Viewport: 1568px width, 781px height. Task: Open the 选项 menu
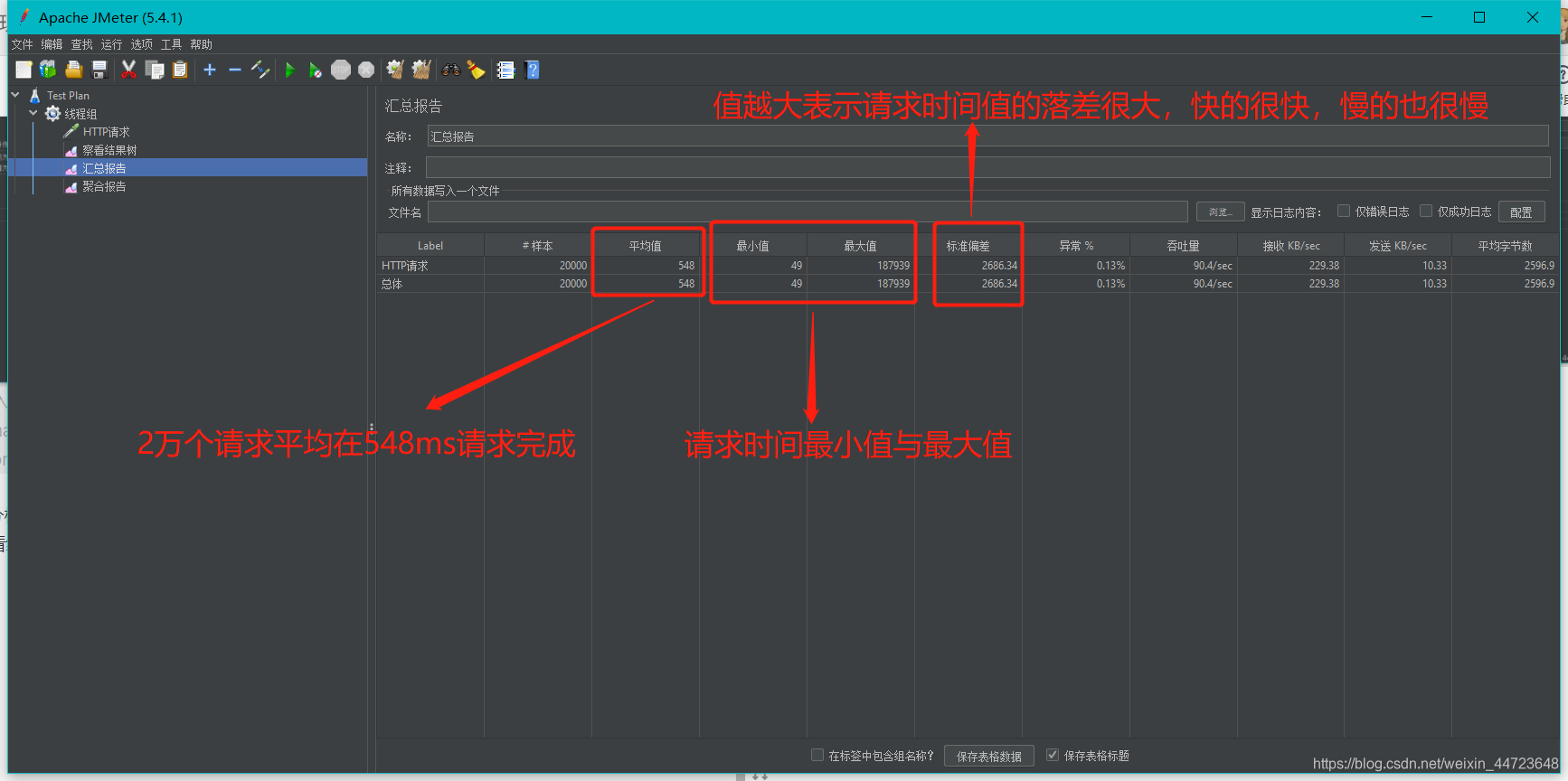pyautogui.click(x=141, y=44)
